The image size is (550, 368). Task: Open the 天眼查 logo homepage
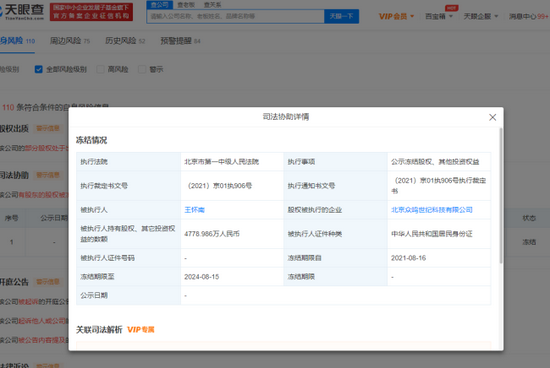pyautogui.click(x=22, y=12)
